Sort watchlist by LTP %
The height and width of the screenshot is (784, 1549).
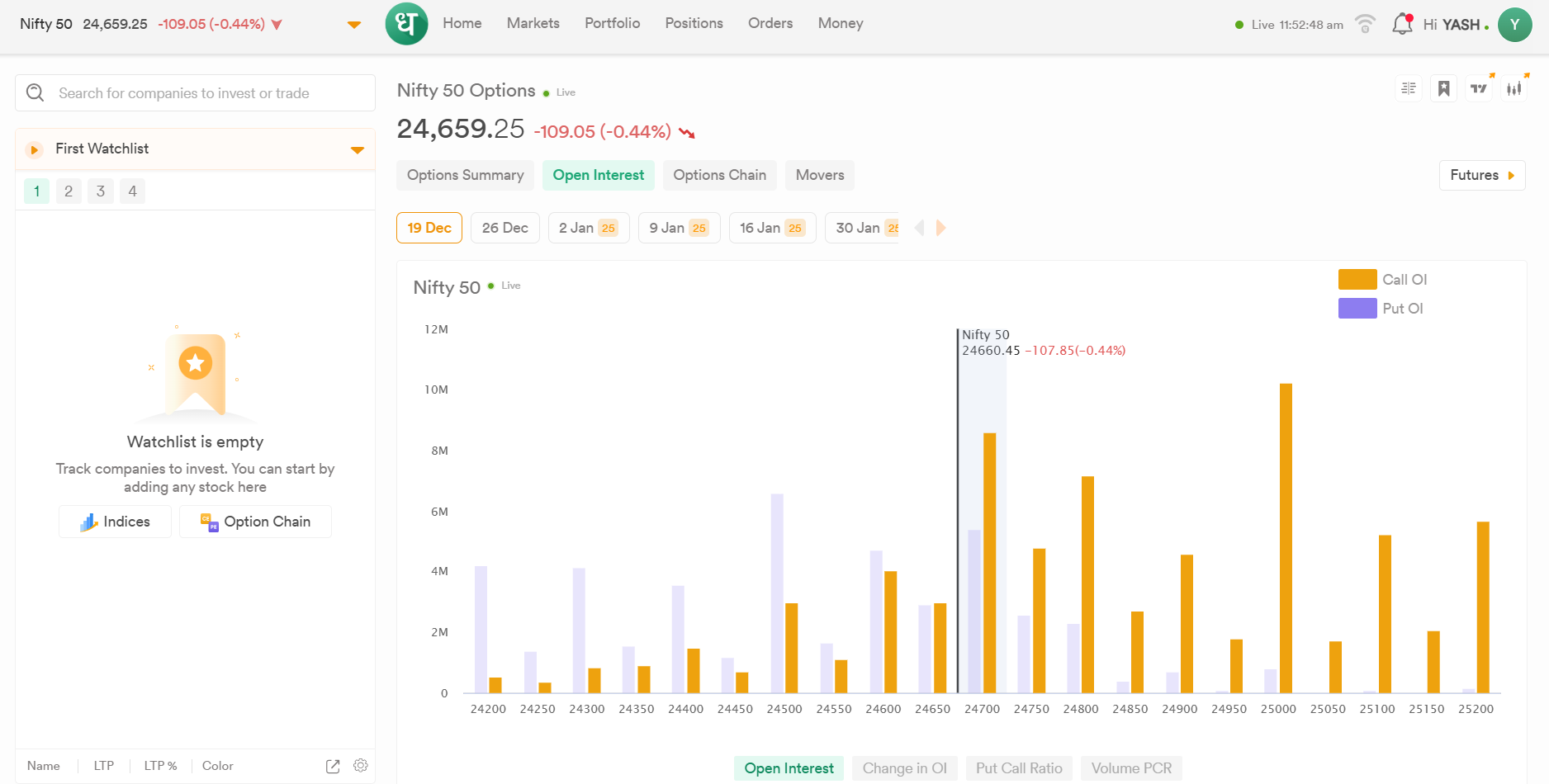[x=161, y=766]
